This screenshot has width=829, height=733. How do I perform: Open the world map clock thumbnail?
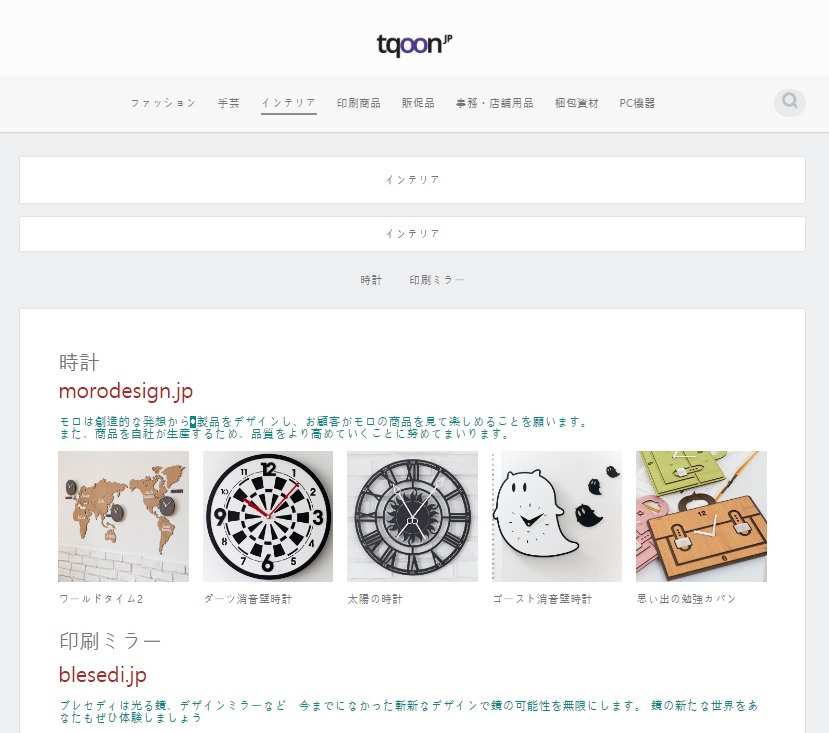click(123, 516)
